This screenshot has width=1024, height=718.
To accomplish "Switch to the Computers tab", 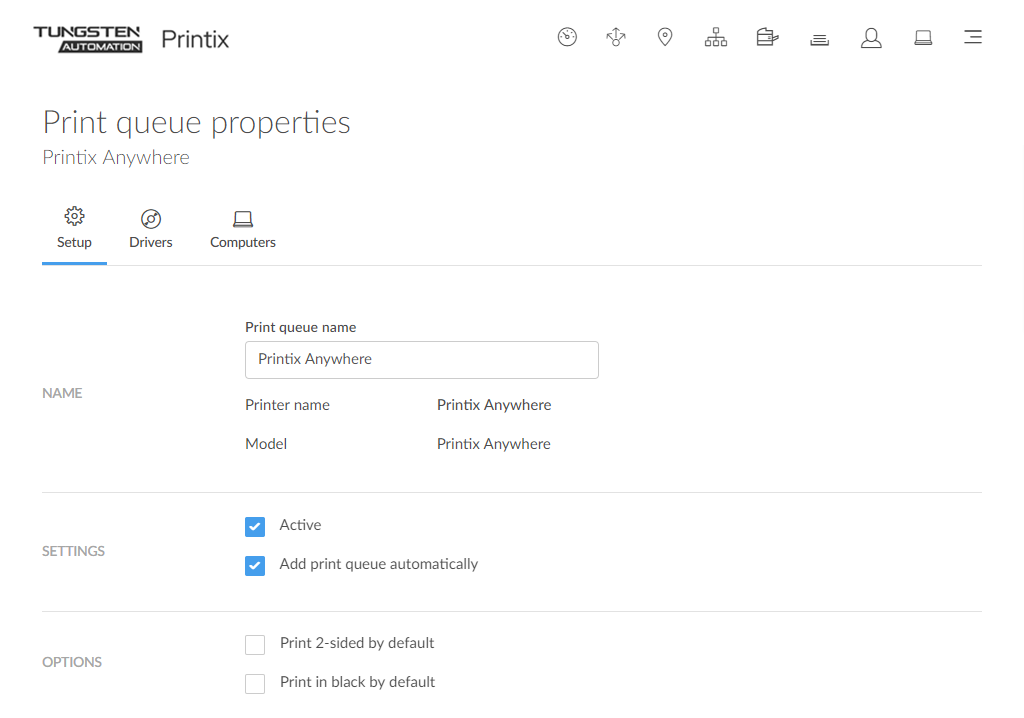I will [x=243, y=230].
